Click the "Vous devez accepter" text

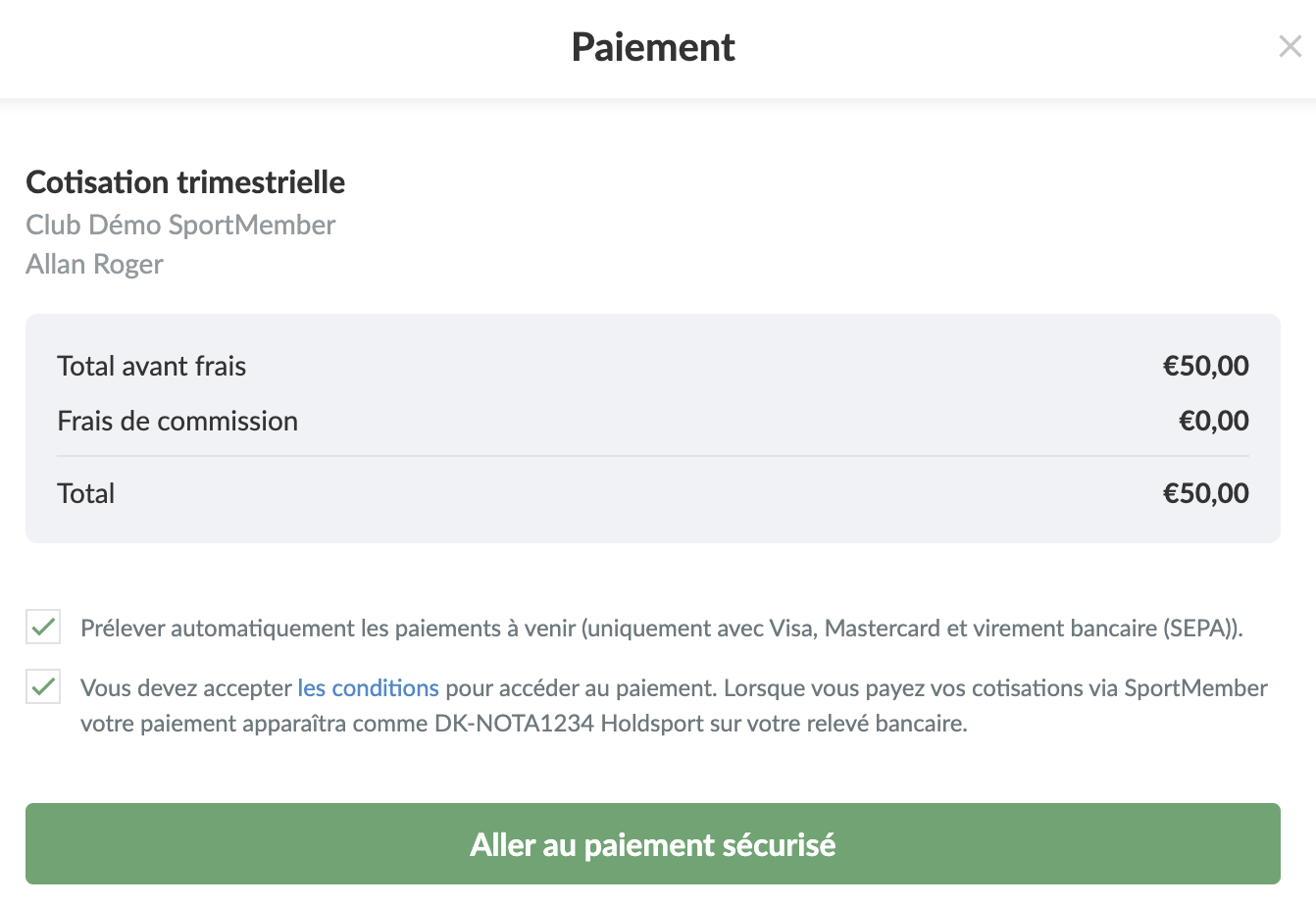186,688
